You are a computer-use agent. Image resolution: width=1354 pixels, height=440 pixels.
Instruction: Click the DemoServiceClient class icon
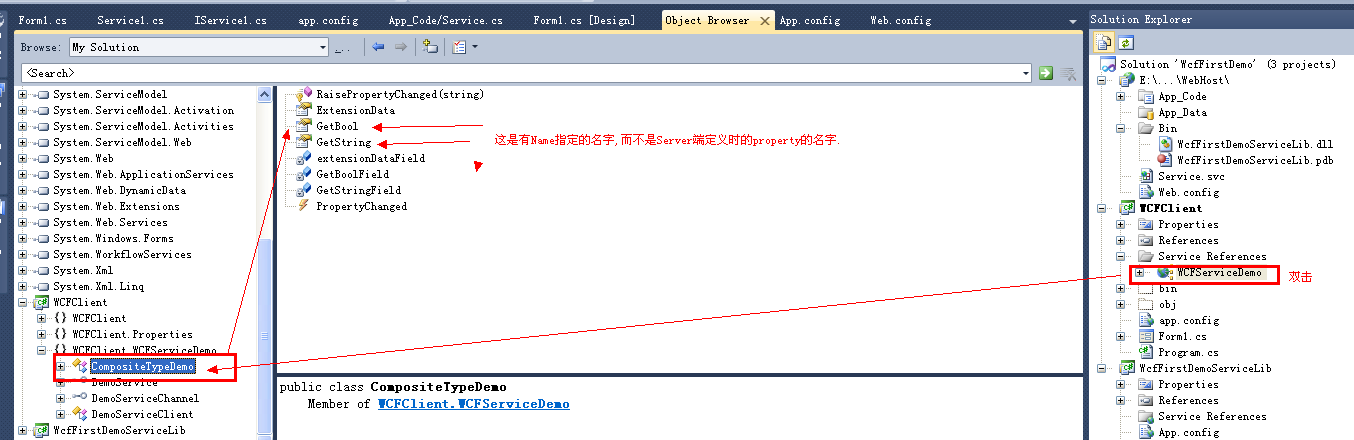[79, 414]
